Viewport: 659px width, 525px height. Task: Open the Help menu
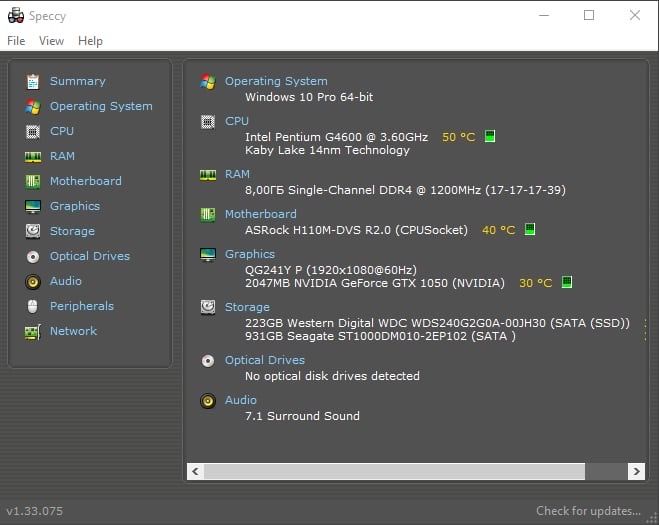[90, 41]
